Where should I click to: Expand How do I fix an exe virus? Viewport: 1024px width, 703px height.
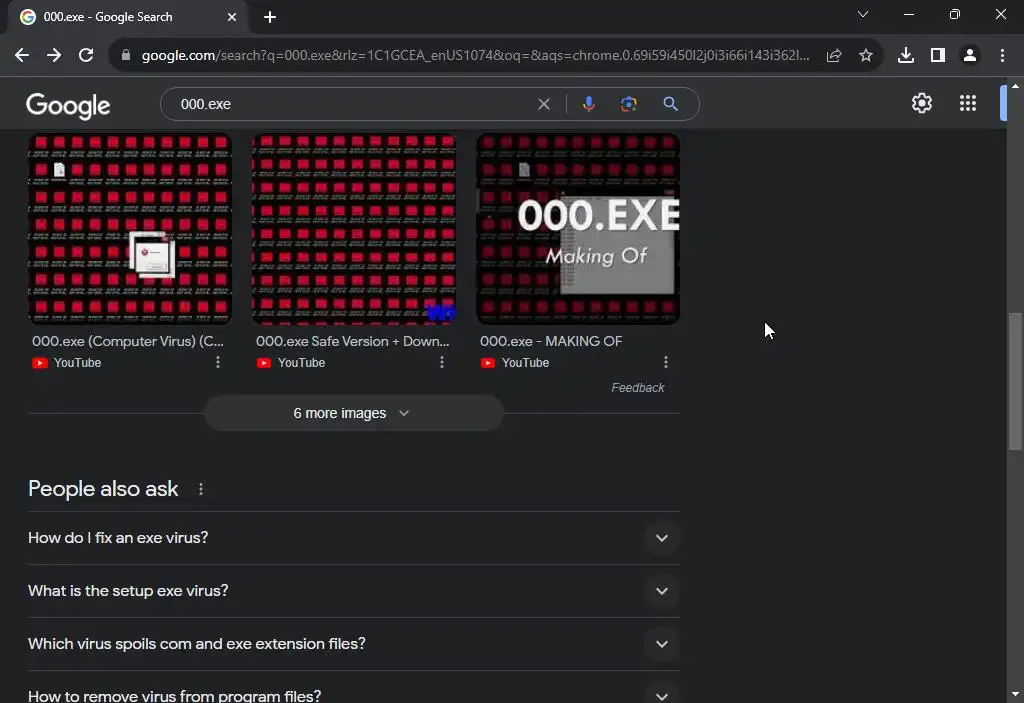(x=353, y=538)
